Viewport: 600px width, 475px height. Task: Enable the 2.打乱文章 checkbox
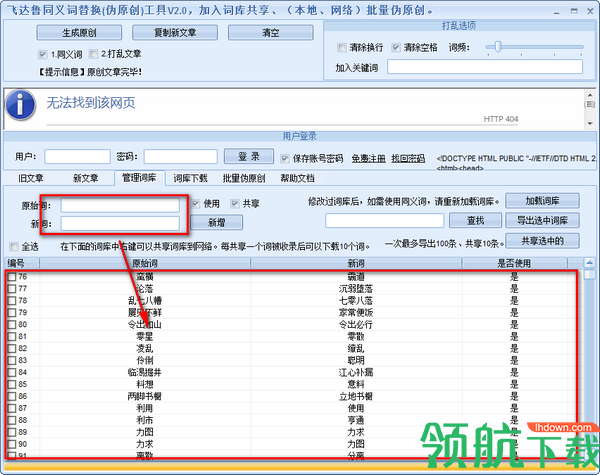pyautogui.click(x=93, y=54)
